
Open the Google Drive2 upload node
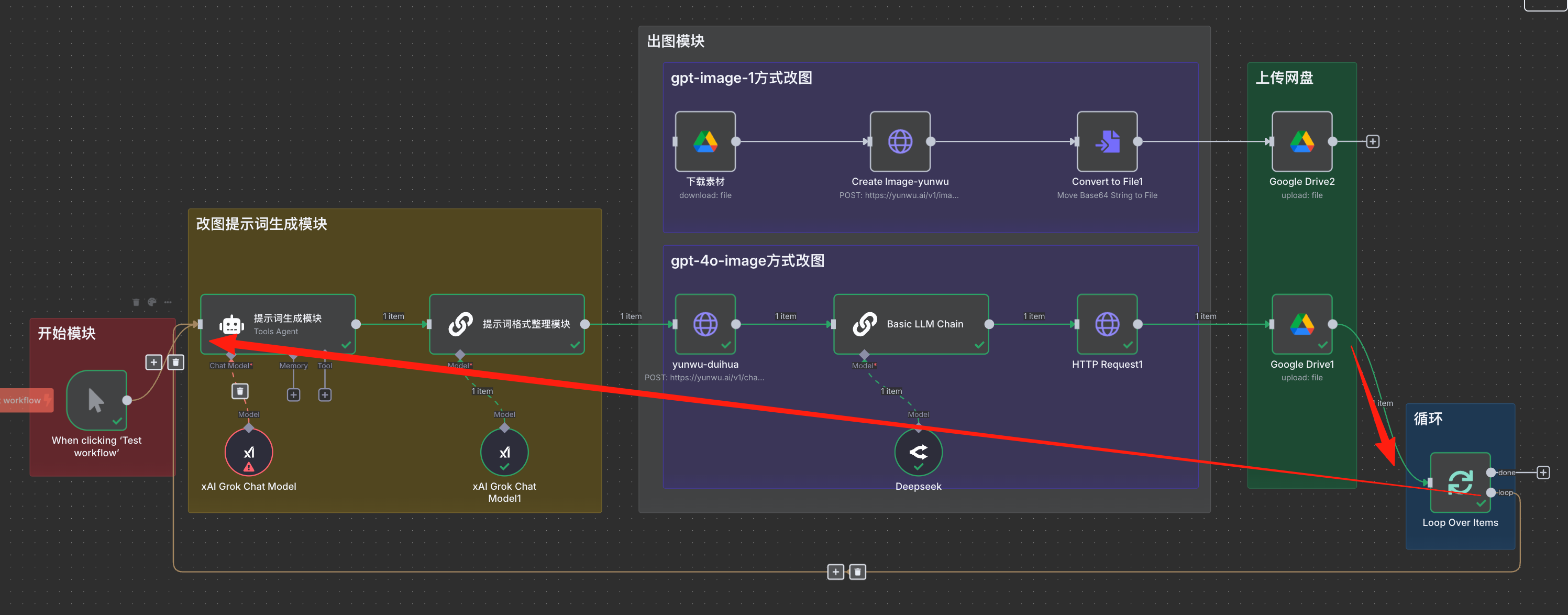tap(1301, 141)
